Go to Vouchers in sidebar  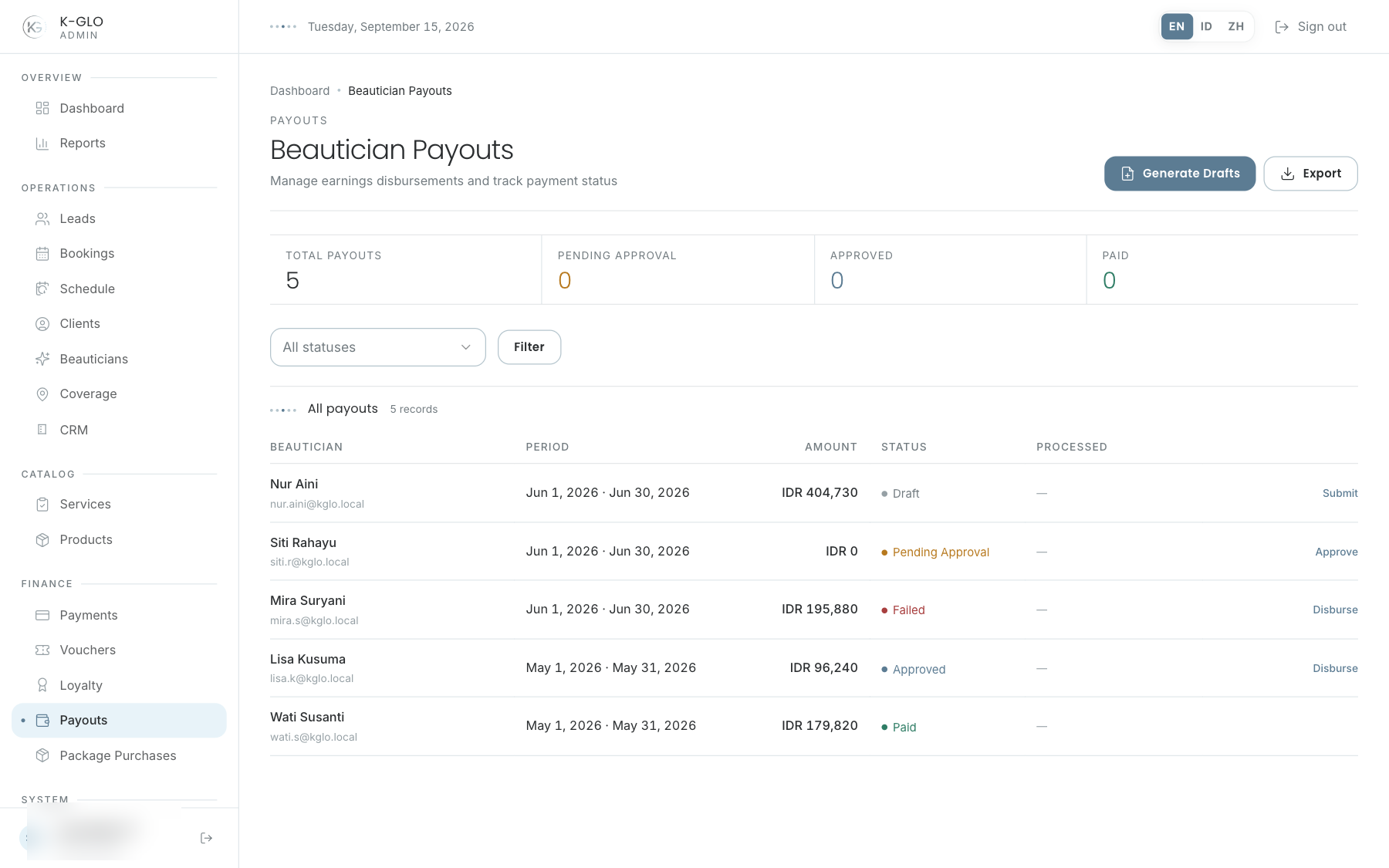click(x=119, y=650)
